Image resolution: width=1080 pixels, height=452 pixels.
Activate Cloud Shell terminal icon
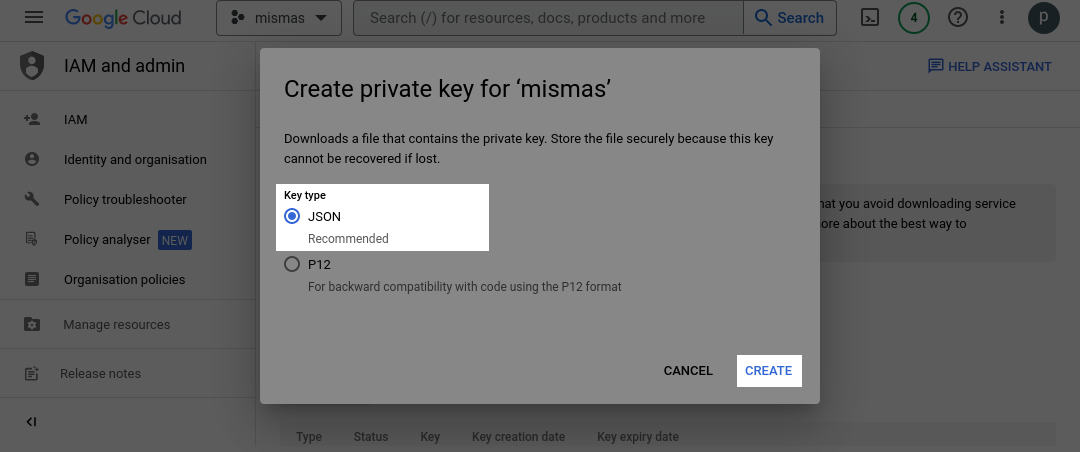[870, 18]
